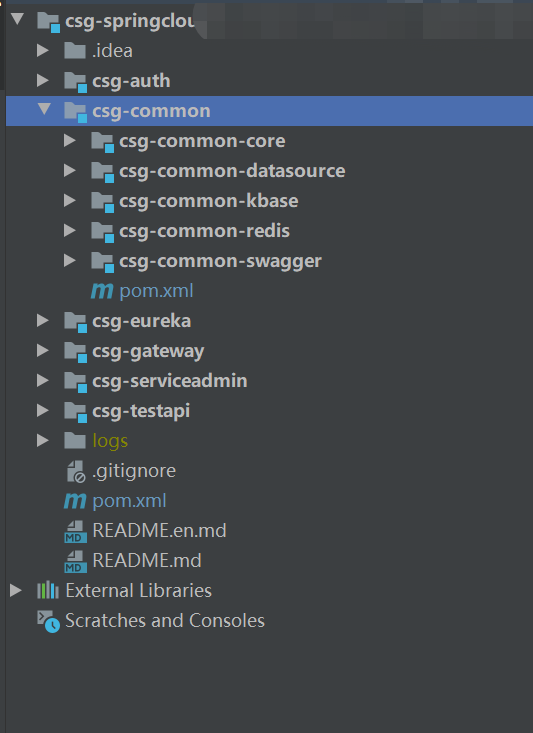Click the csg-eureka module folder icon
This screenshot has width=533, height=733.
pos(76,322)
